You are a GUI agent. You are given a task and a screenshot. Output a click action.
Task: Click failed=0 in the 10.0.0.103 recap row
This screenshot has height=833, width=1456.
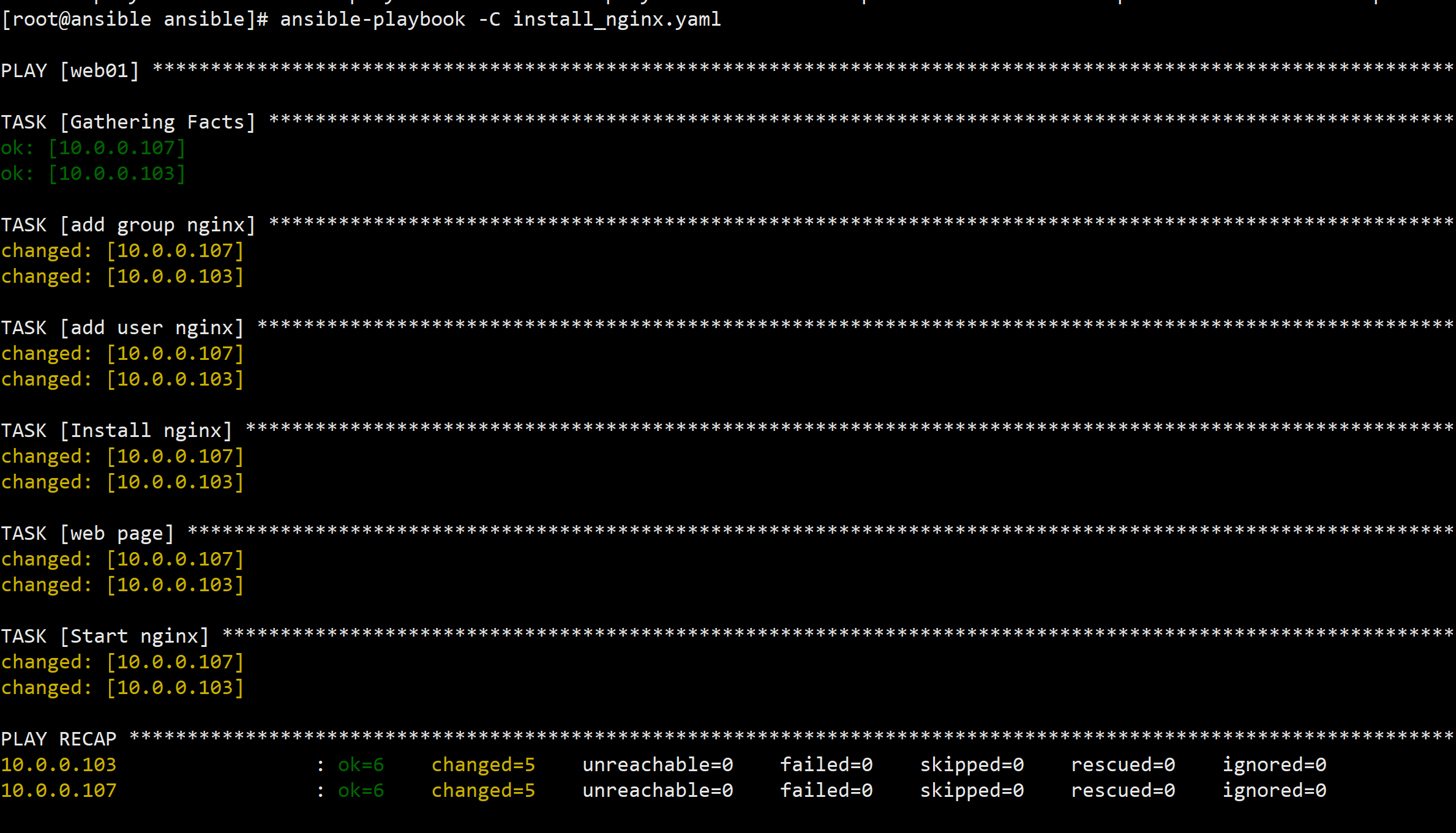[x=826, y=765]
